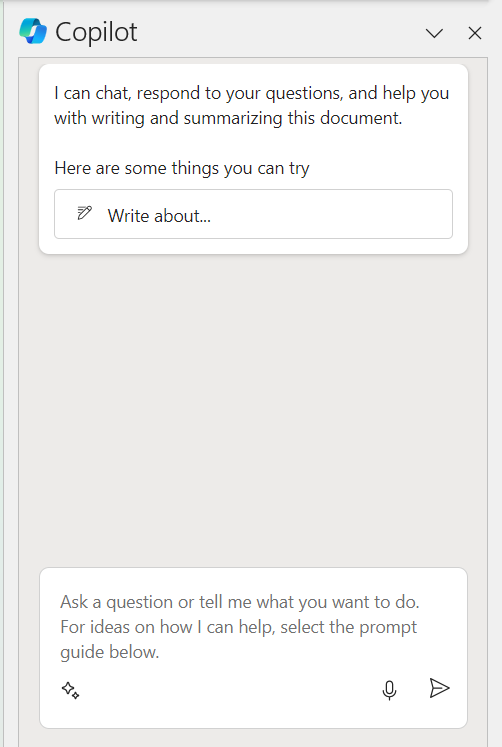Close the Copilot pane

pyautogui.click(x=475, y=33)
